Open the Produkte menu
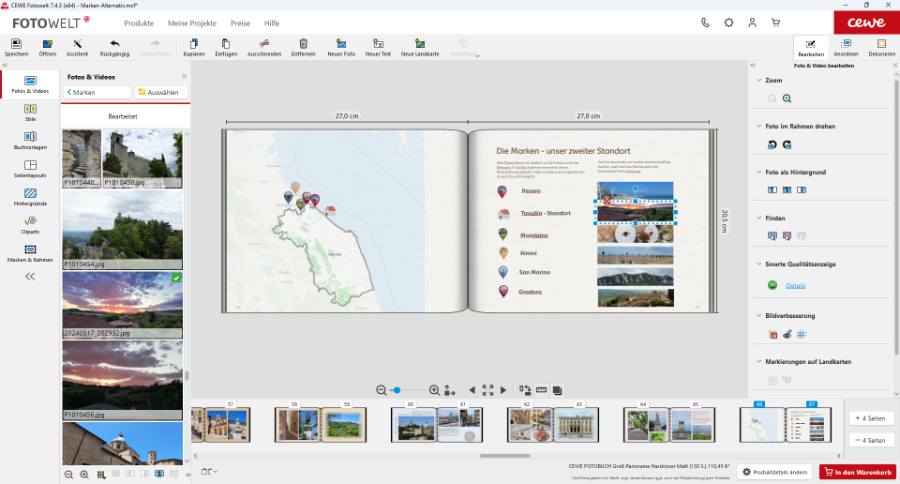 click(x=139, y=22)
